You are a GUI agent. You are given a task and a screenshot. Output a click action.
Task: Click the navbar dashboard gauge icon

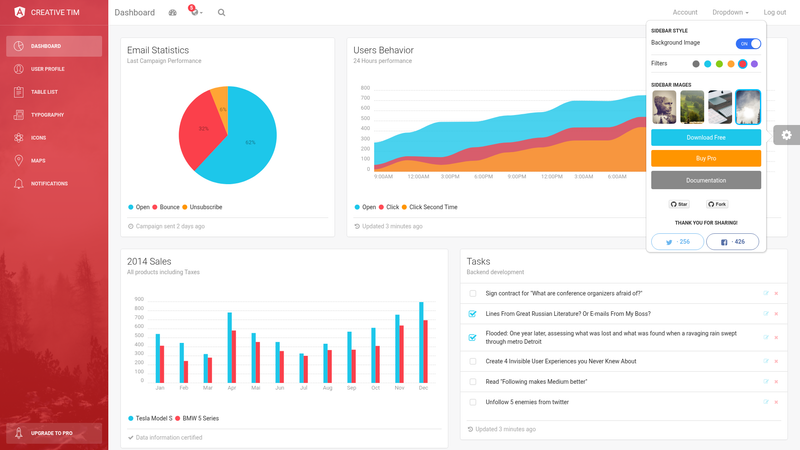pyautogui.click(x=172, y=12)
